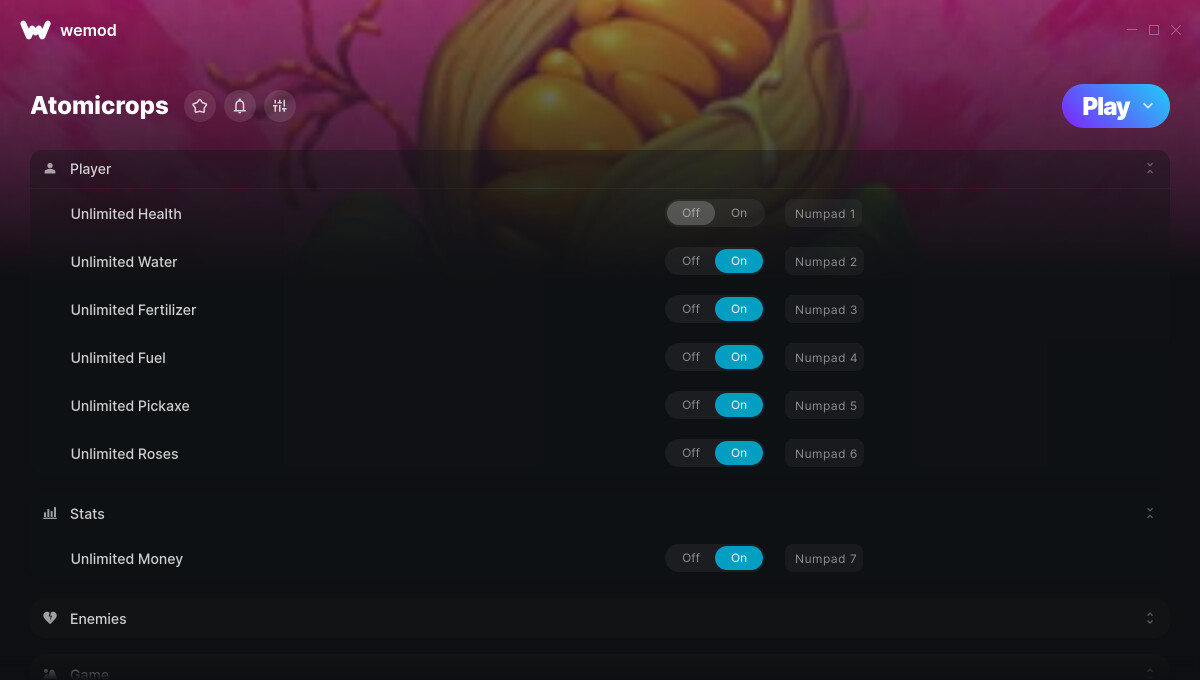
Task: Turn on Unlimited Health
Action: (739, 213)
